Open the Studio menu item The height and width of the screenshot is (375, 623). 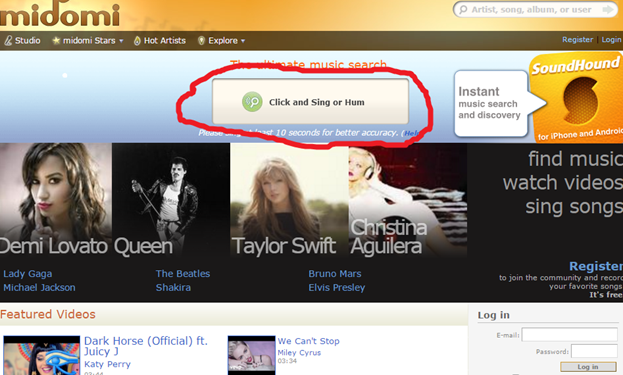[27, 41]
